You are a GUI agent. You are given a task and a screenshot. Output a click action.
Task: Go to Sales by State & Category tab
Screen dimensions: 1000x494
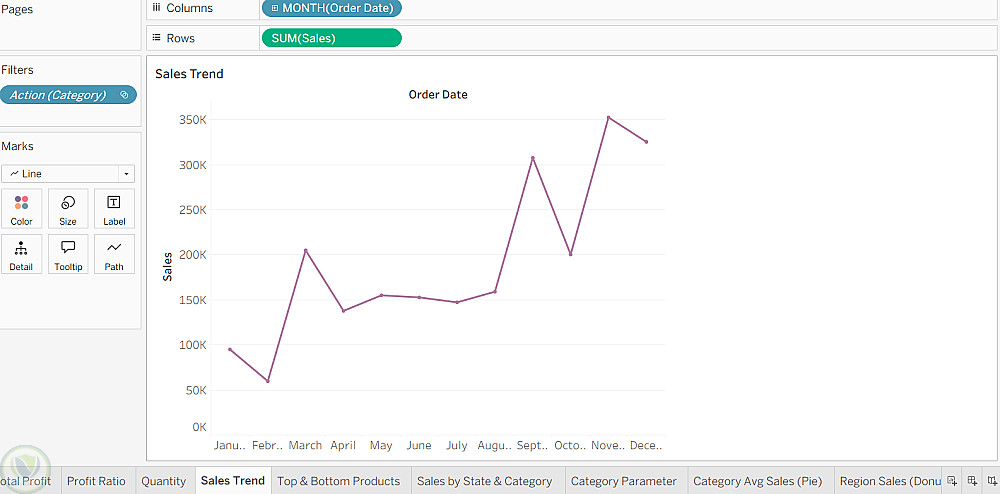484,481
